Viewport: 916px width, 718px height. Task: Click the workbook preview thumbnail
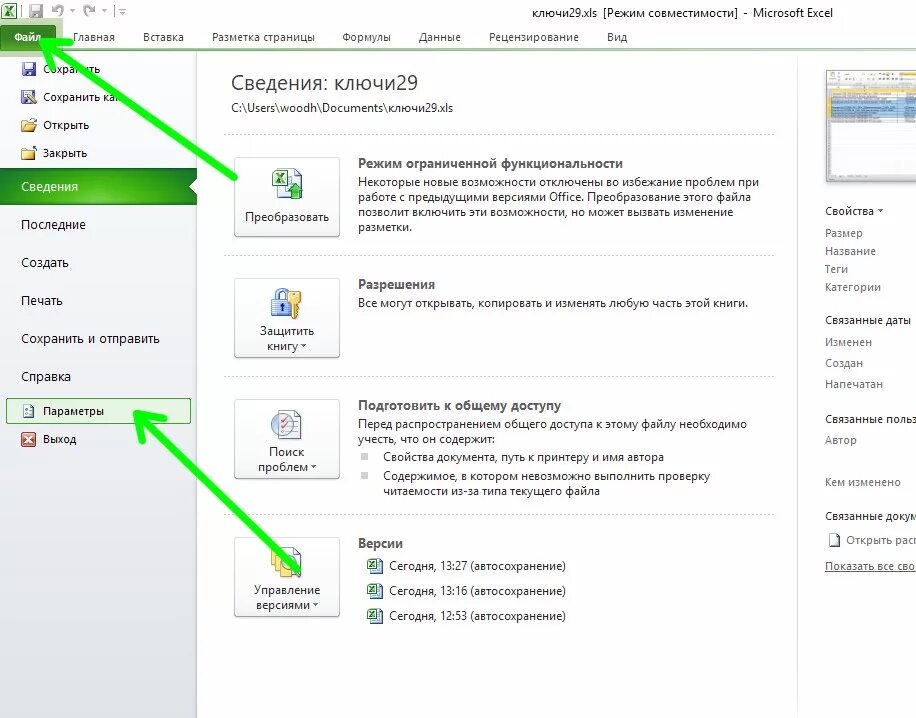coord(871,126)
